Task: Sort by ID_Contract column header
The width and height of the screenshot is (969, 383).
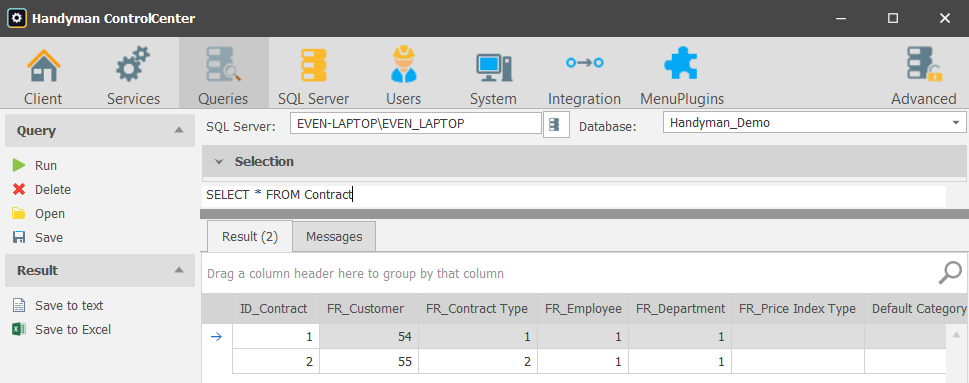Action: (x=276, y=309)
